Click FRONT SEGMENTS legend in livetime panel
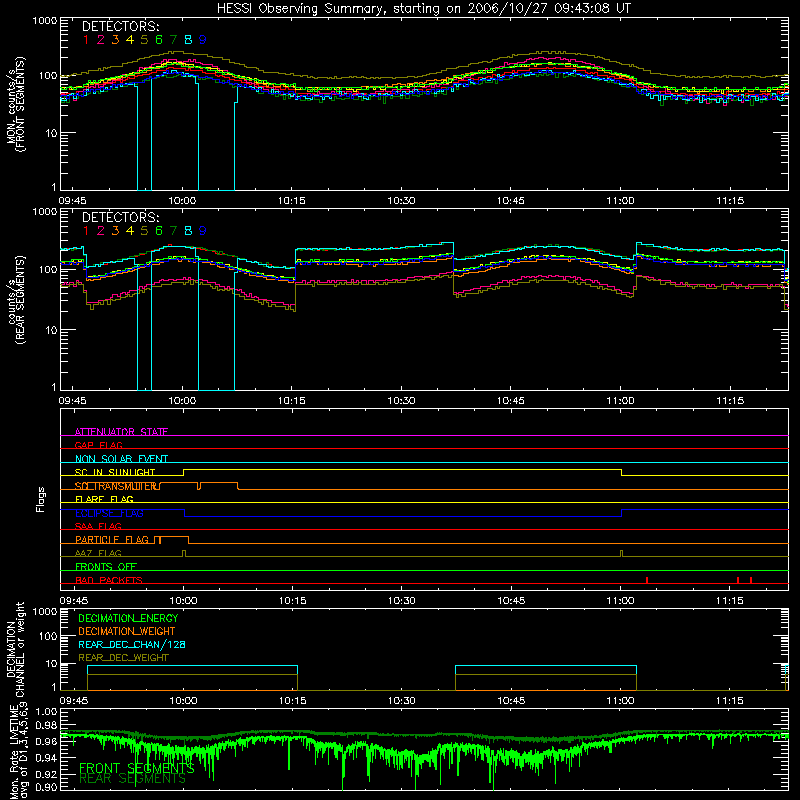Screen dimensions: 800x800 137,768
